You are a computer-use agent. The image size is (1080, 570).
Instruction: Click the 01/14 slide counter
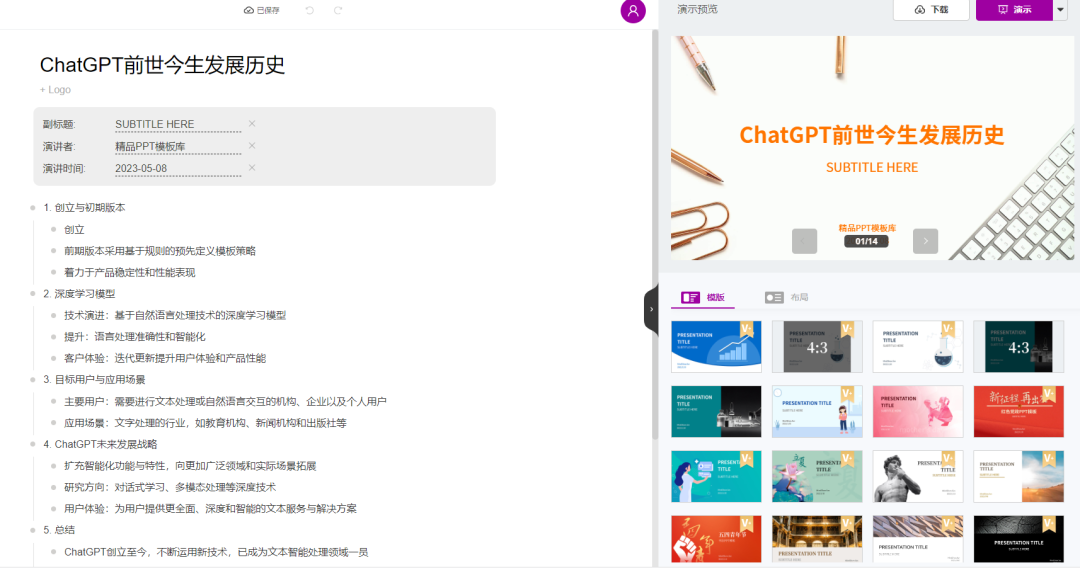pos(866,242)
